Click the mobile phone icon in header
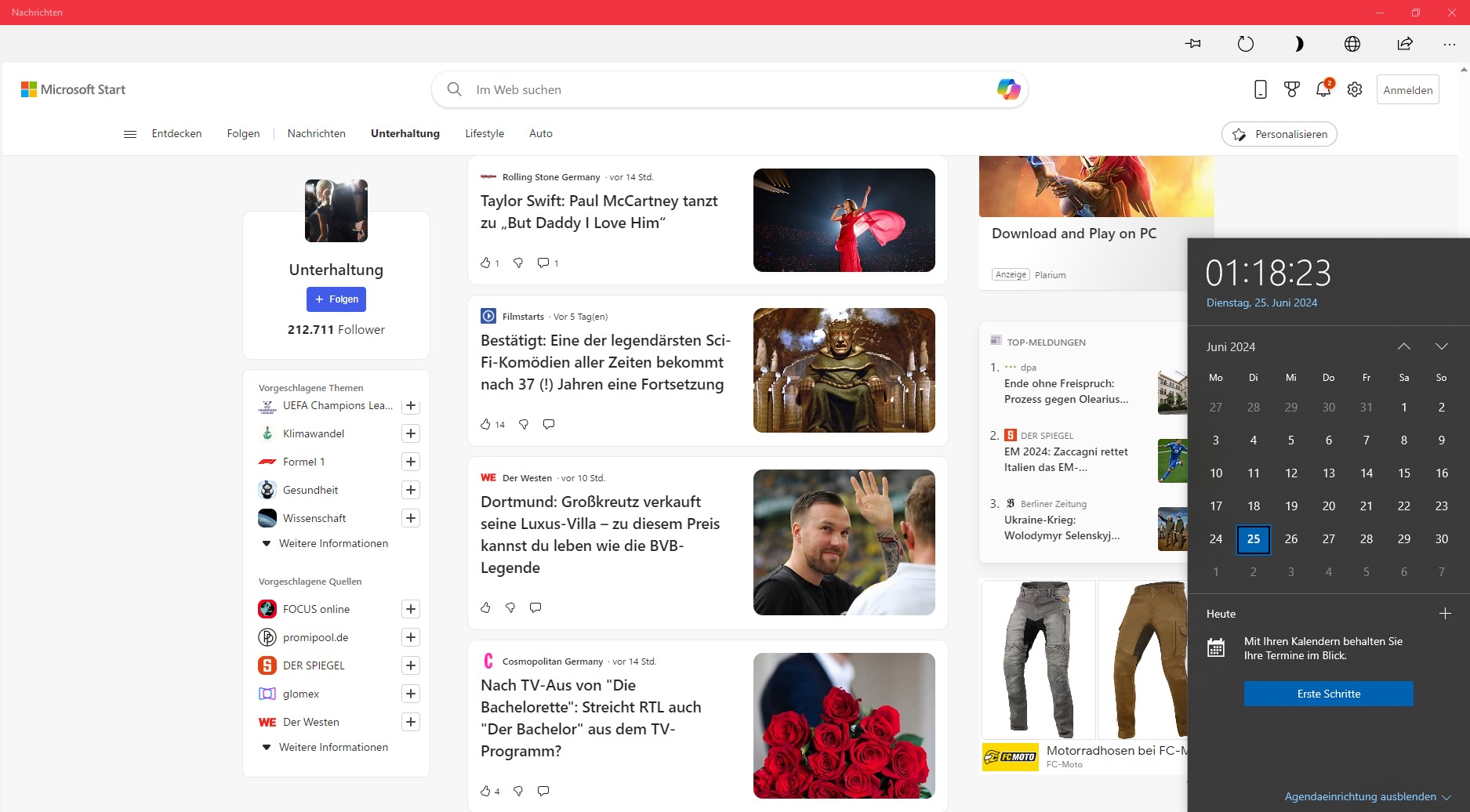Screen dimensions: 1470x812 coord(1261,89)
